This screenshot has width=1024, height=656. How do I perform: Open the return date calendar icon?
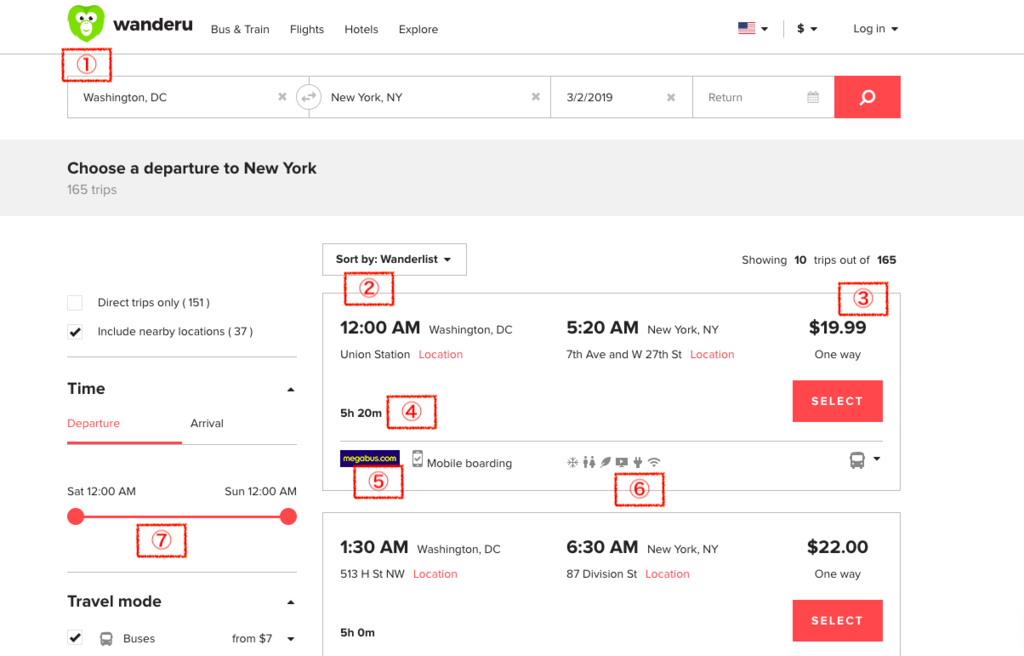[813, 97]
